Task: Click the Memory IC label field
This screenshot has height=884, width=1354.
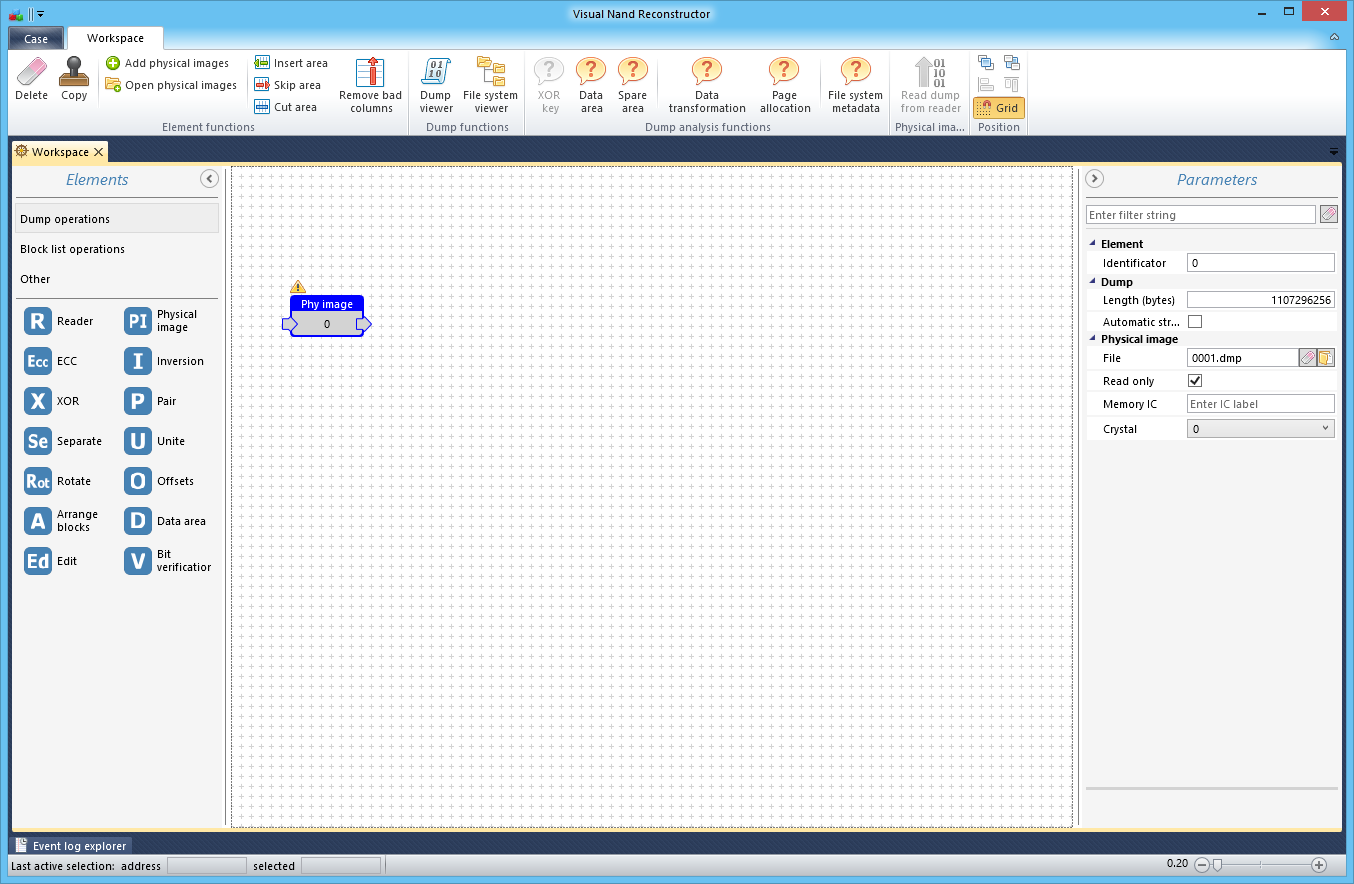Action: pos(1260,404)
